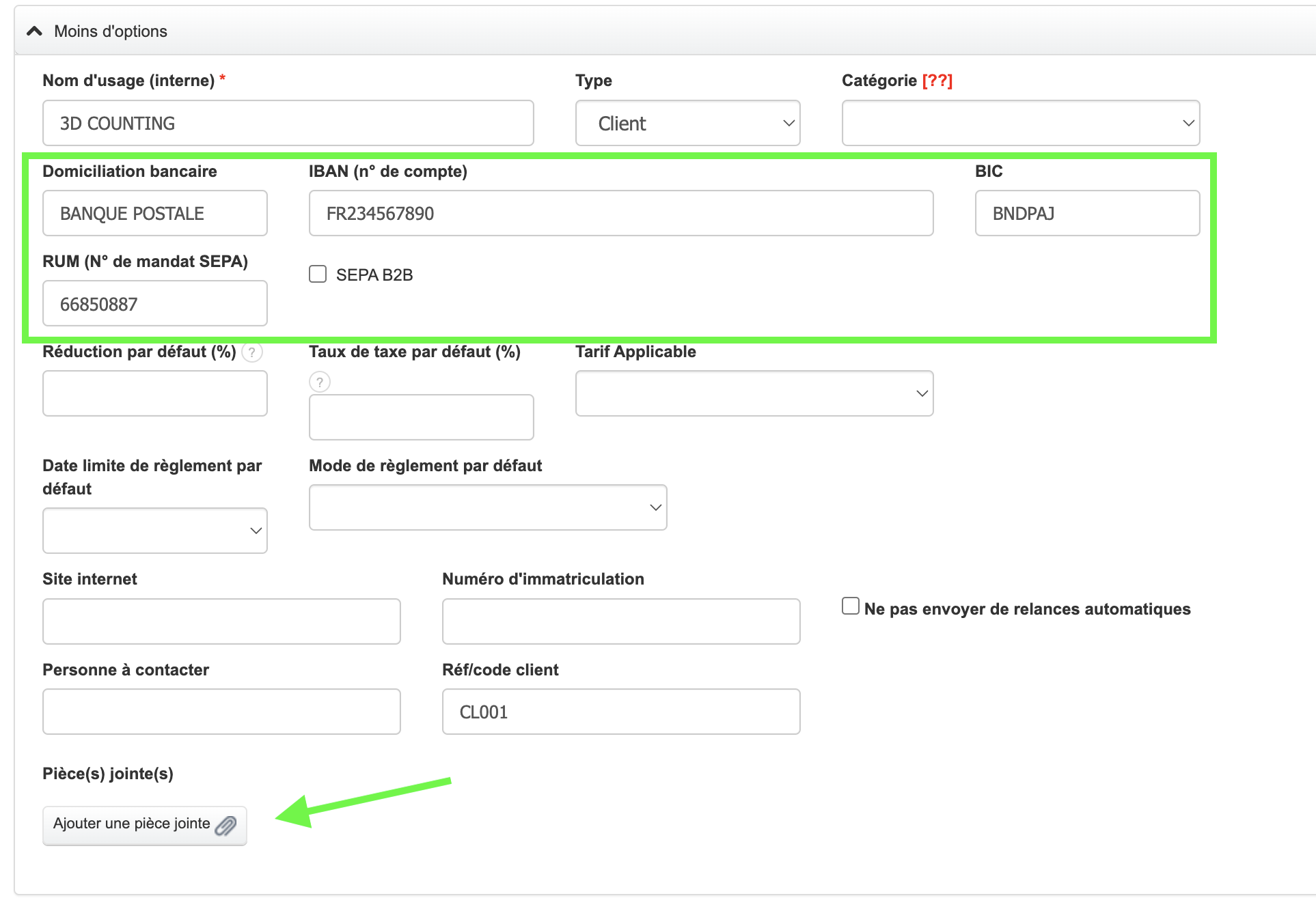
Task: Open the Date limite de règlement dropdown
Action: [154, 531]
